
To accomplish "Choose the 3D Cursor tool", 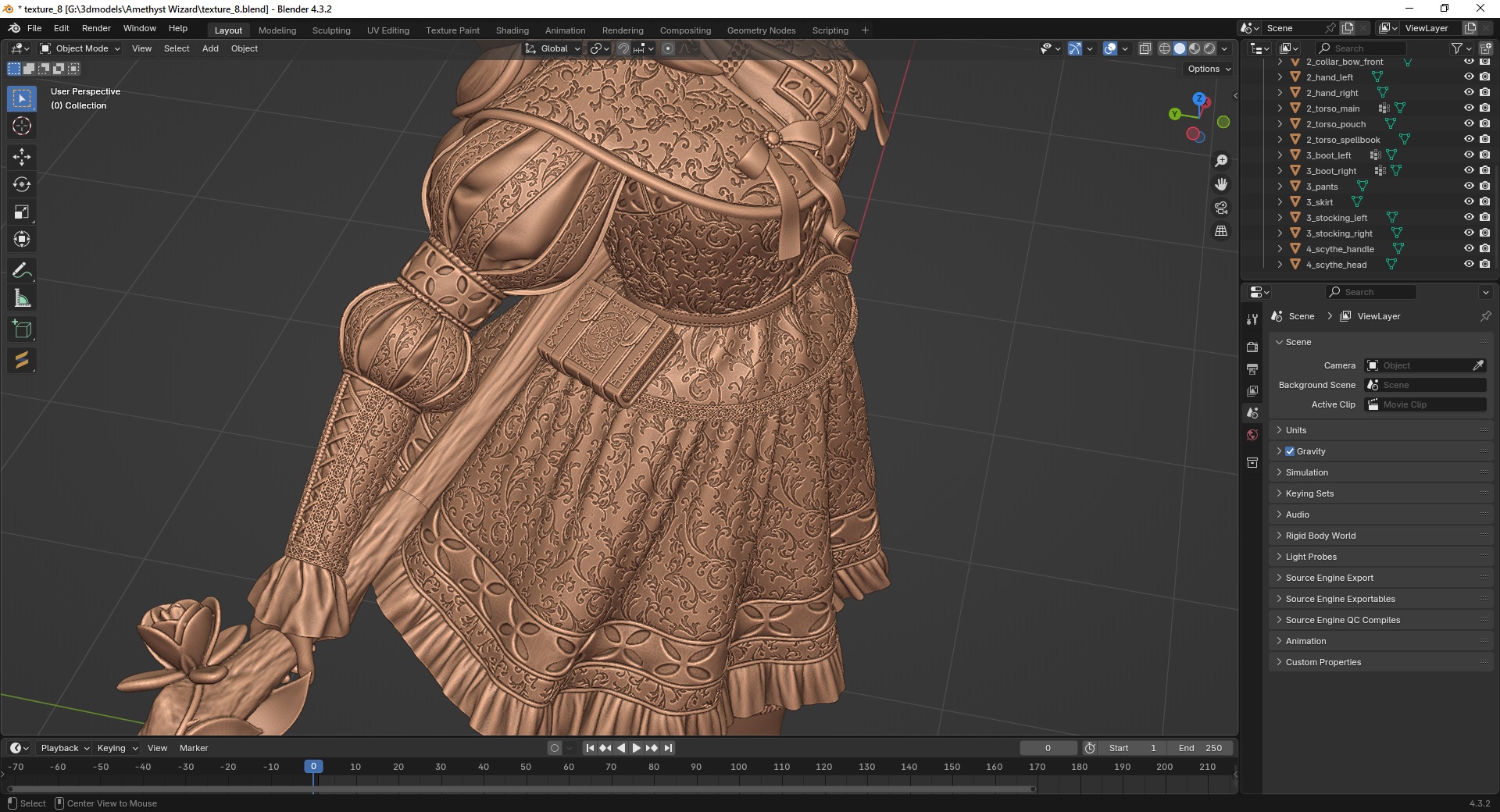I will pyautogui.click(x=22, y=126).
